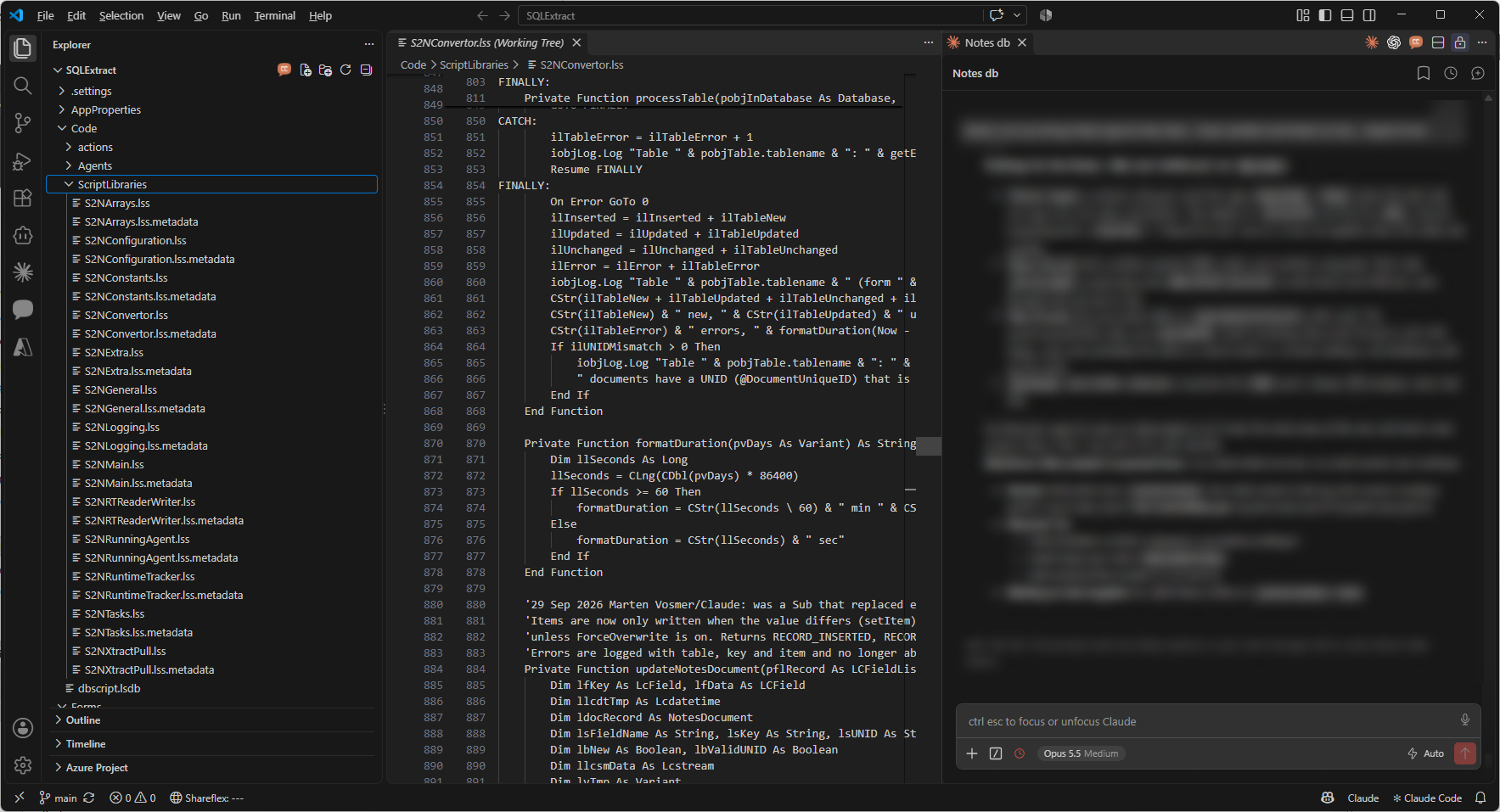Viewport: 1500px width, 812px height.
Task: Click the ChatGPT icon in editor title bar
Action: (1394, 42)
